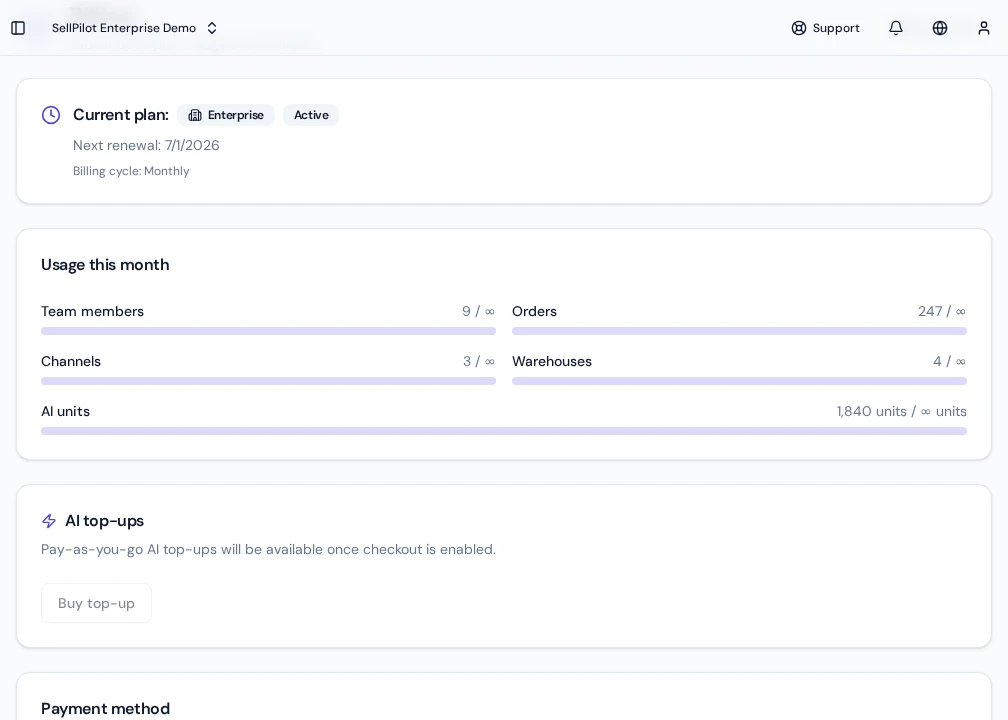Click the 'Orders' label
The height and width of the screenshot is (720, 1008).
click(x=534, y=311)
